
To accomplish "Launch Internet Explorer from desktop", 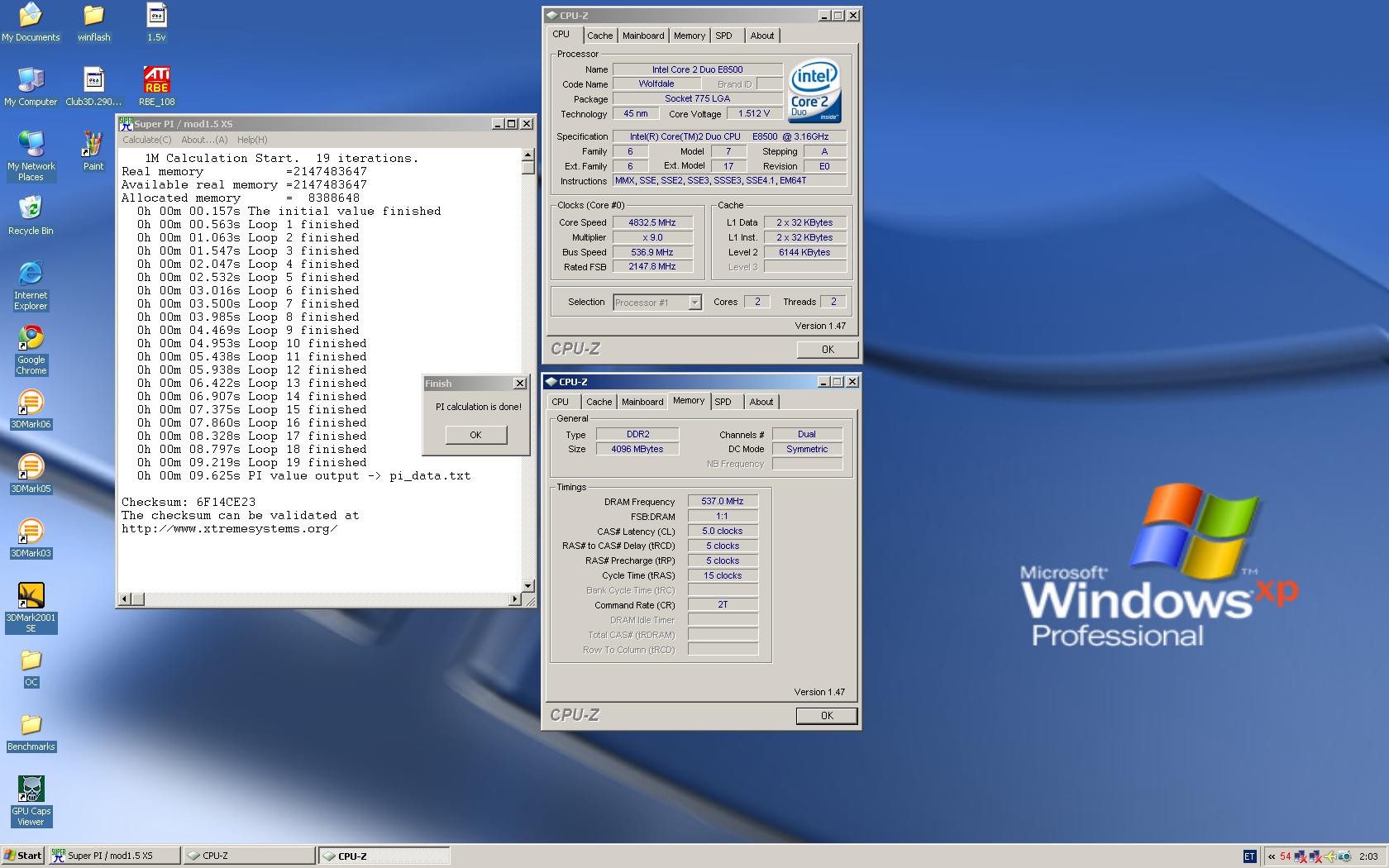I will pos(31,285).
